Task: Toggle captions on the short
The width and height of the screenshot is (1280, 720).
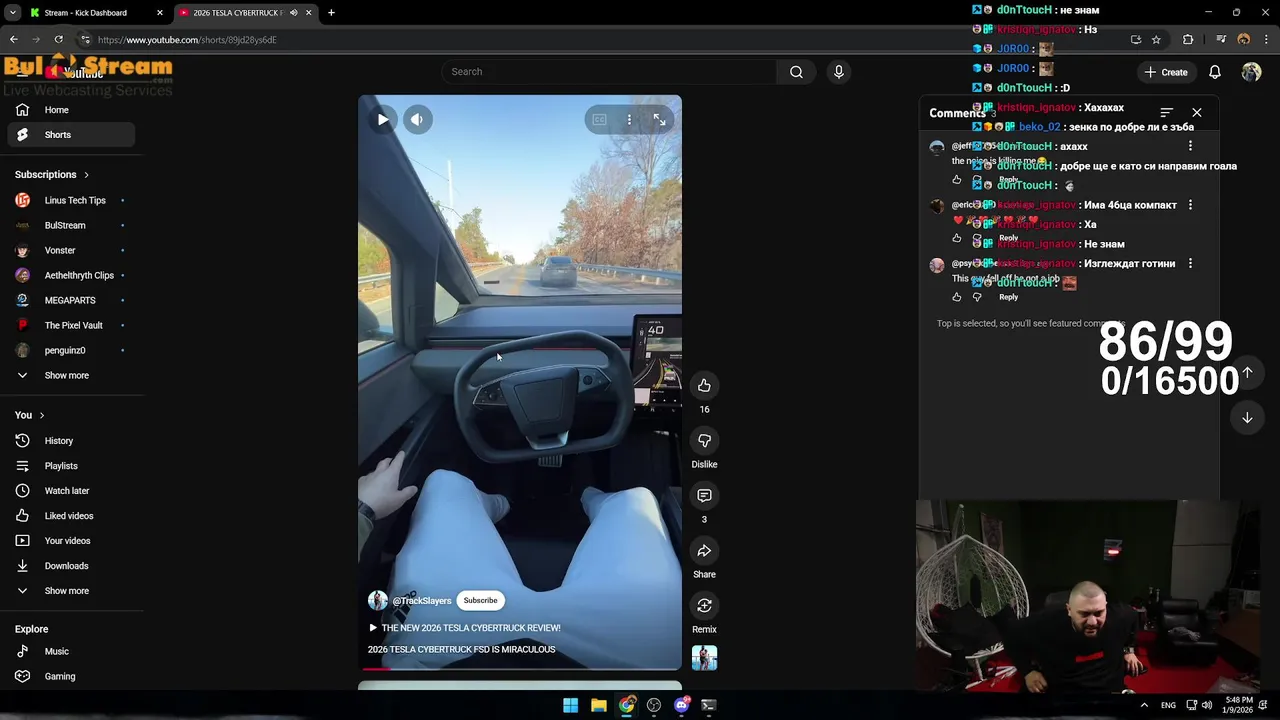Action: [x=599, y=120]
